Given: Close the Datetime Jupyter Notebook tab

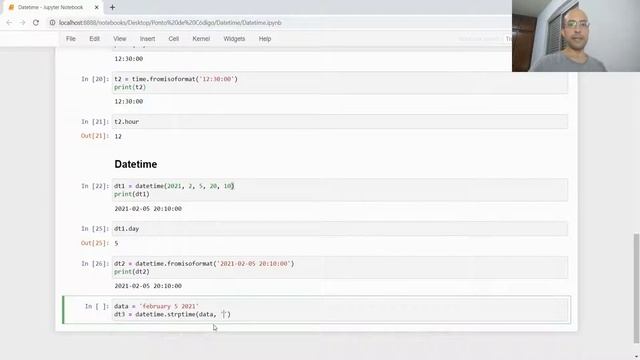Looking at the screenshot, I should point(97,7).
